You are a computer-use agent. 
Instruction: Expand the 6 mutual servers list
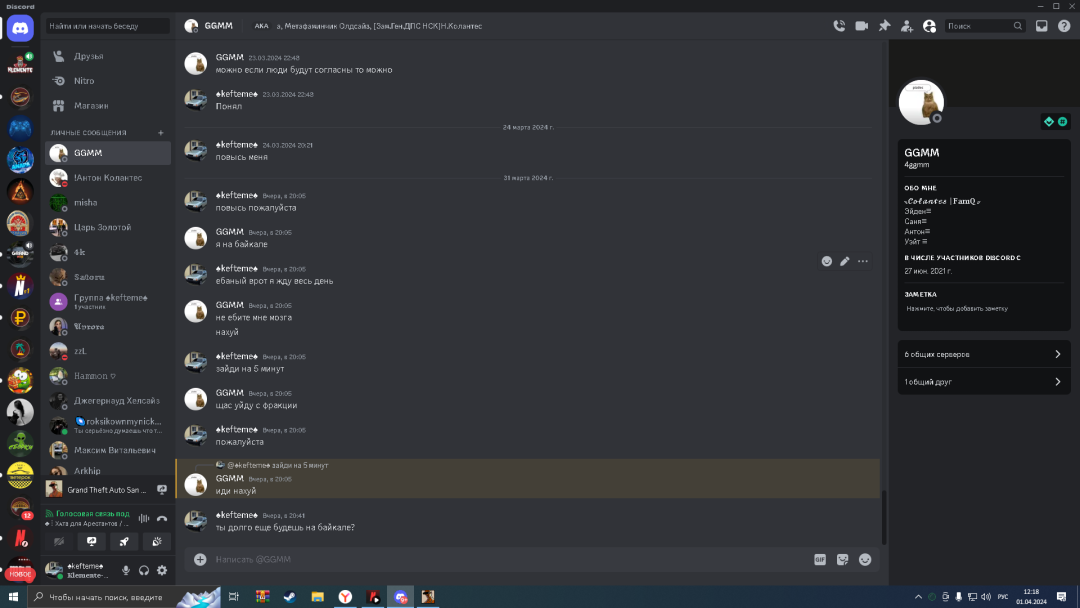pos(983,354)
